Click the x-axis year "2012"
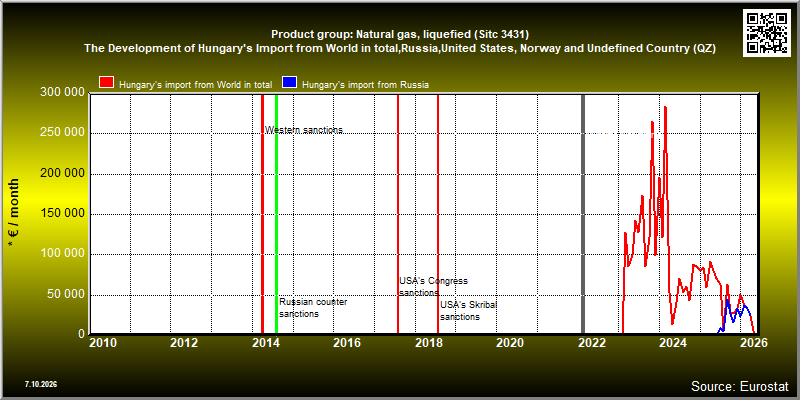800x400 pixels. [x=184, y=343]
